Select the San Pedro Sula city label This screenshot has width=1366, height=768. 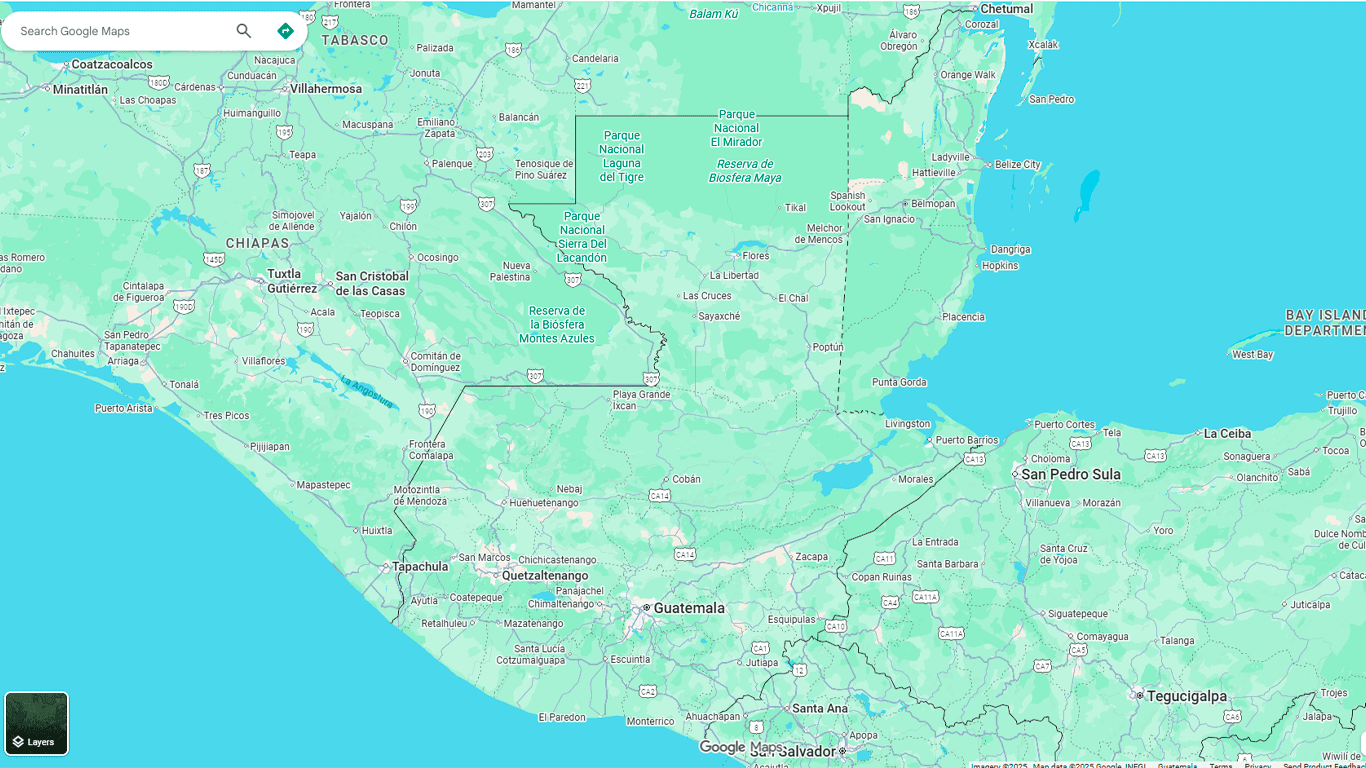tap(1071, 474)
